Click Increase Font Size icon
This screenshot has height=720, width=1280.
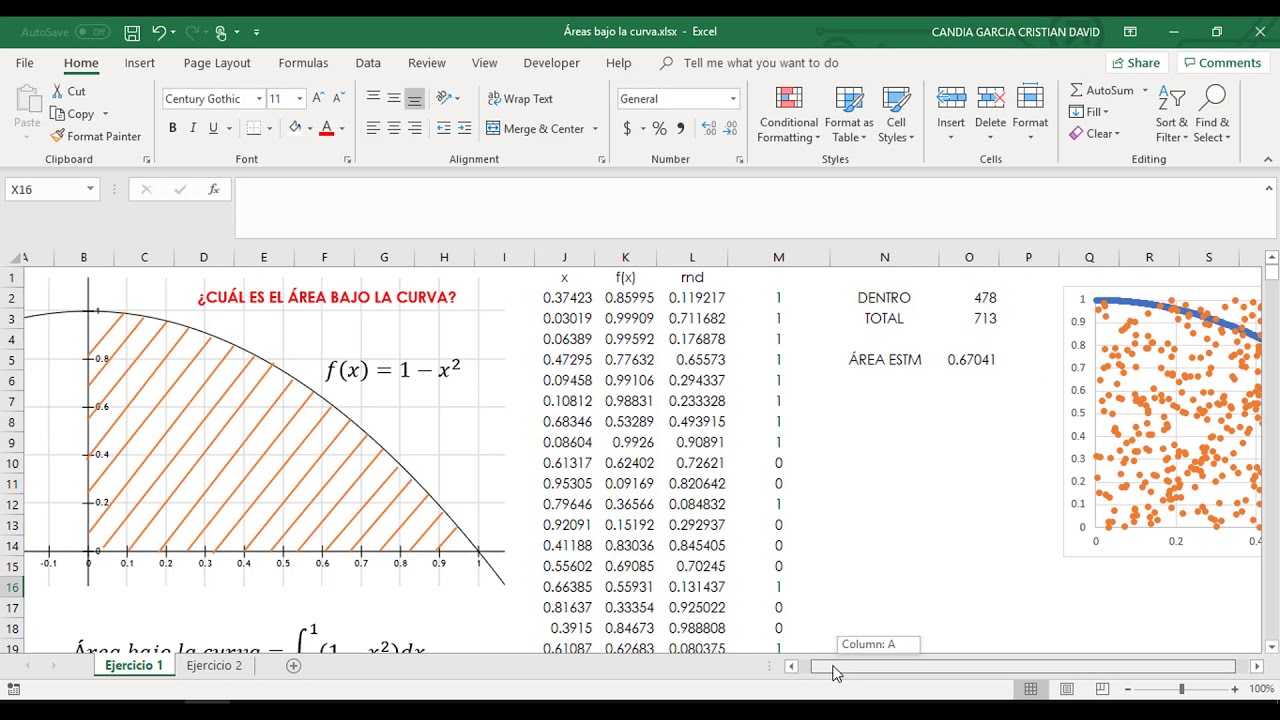318,98
